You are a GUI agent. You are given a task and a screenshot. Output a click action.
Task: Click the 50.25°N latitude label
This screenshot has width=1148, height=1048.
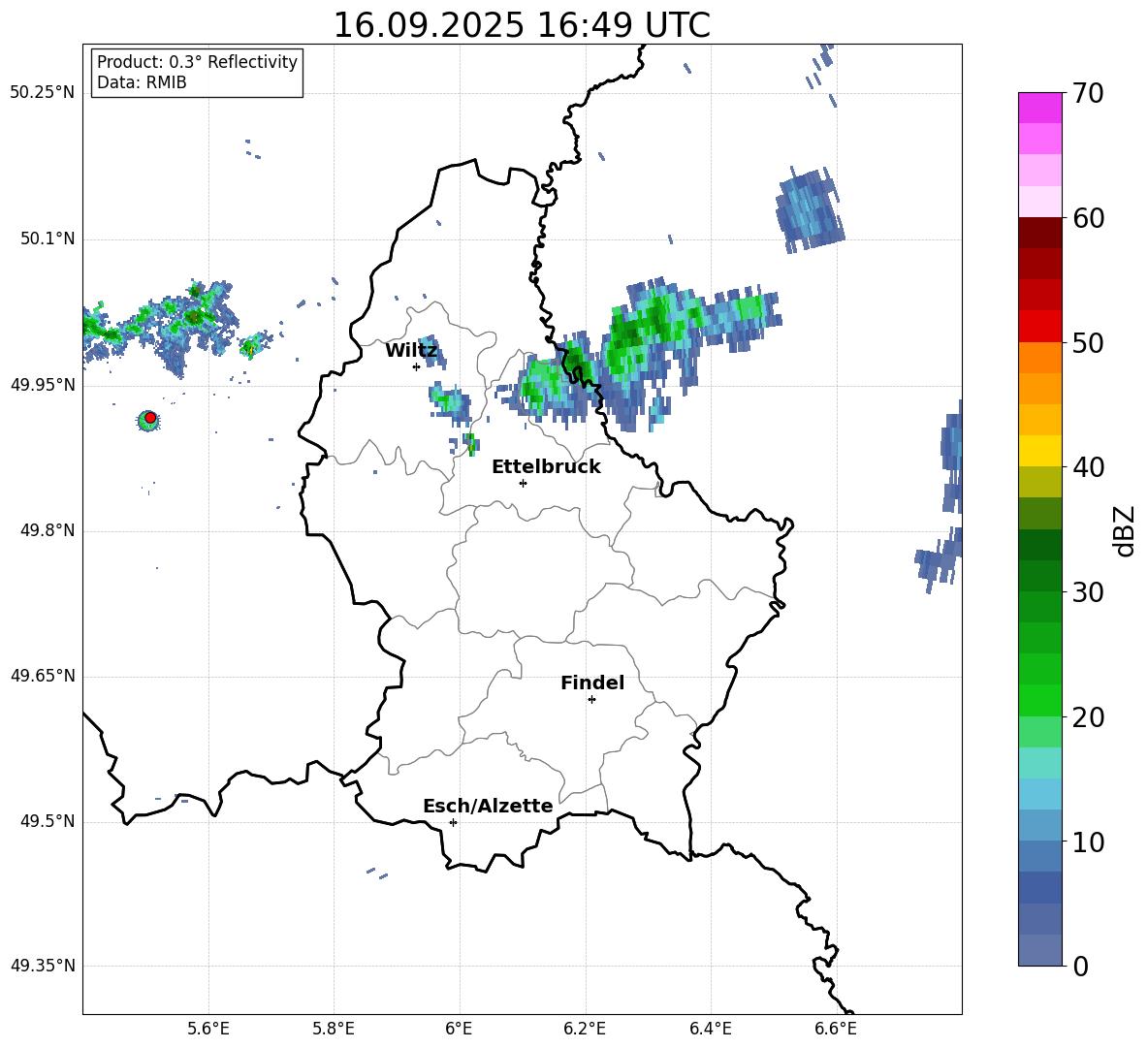click(43, 93)
